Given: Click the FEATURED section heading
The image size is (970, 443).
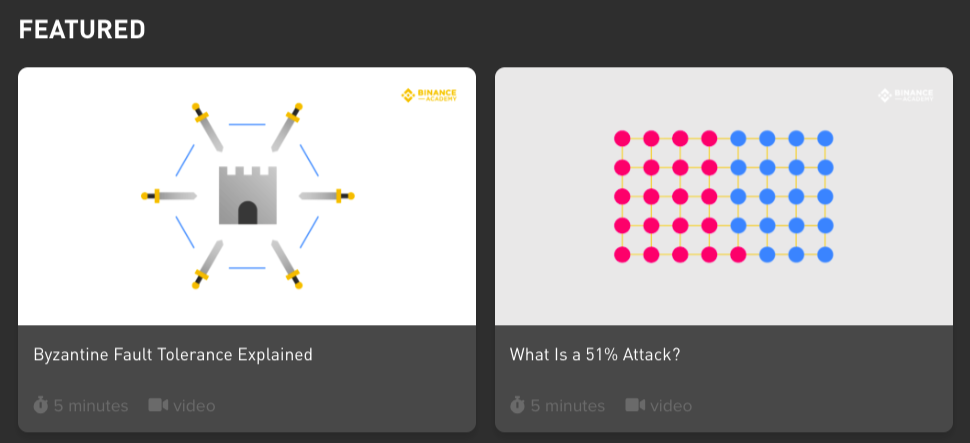Looking at the screenshot, I should [82, 30].
